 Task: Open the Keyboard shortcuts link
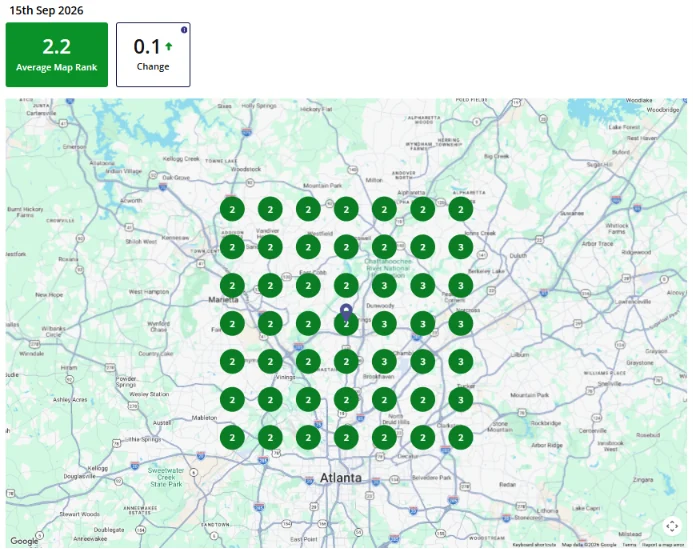[x=533, y=545]
